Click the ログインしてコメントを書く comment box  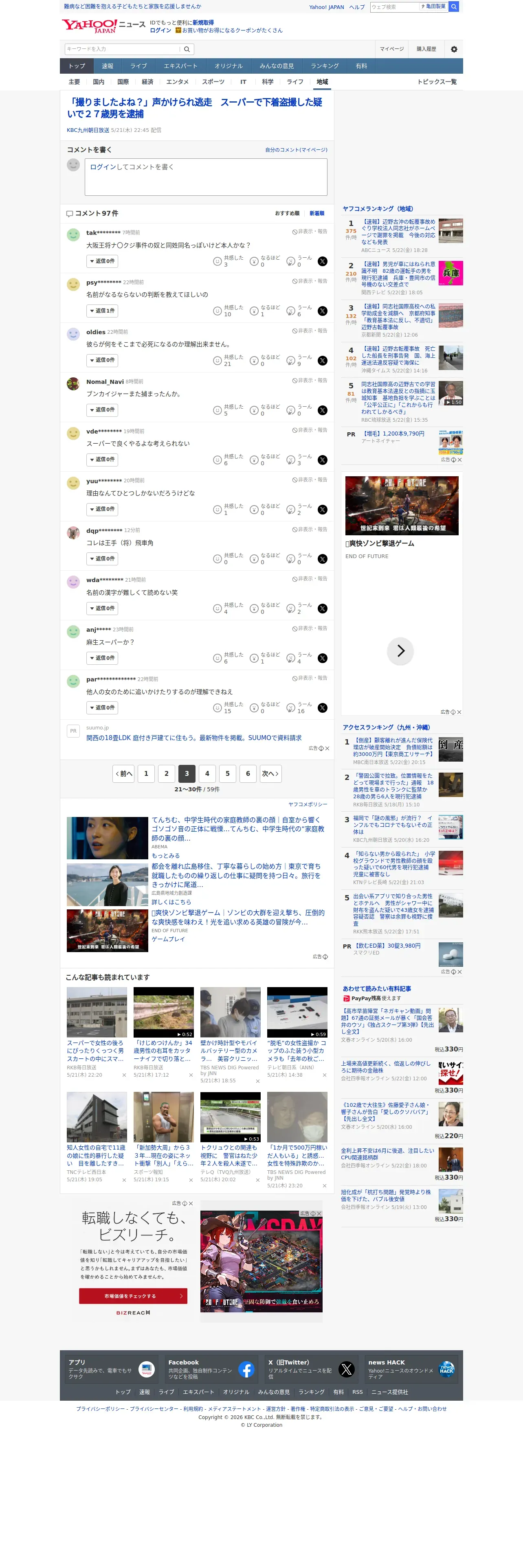click(x=205, y=177)
